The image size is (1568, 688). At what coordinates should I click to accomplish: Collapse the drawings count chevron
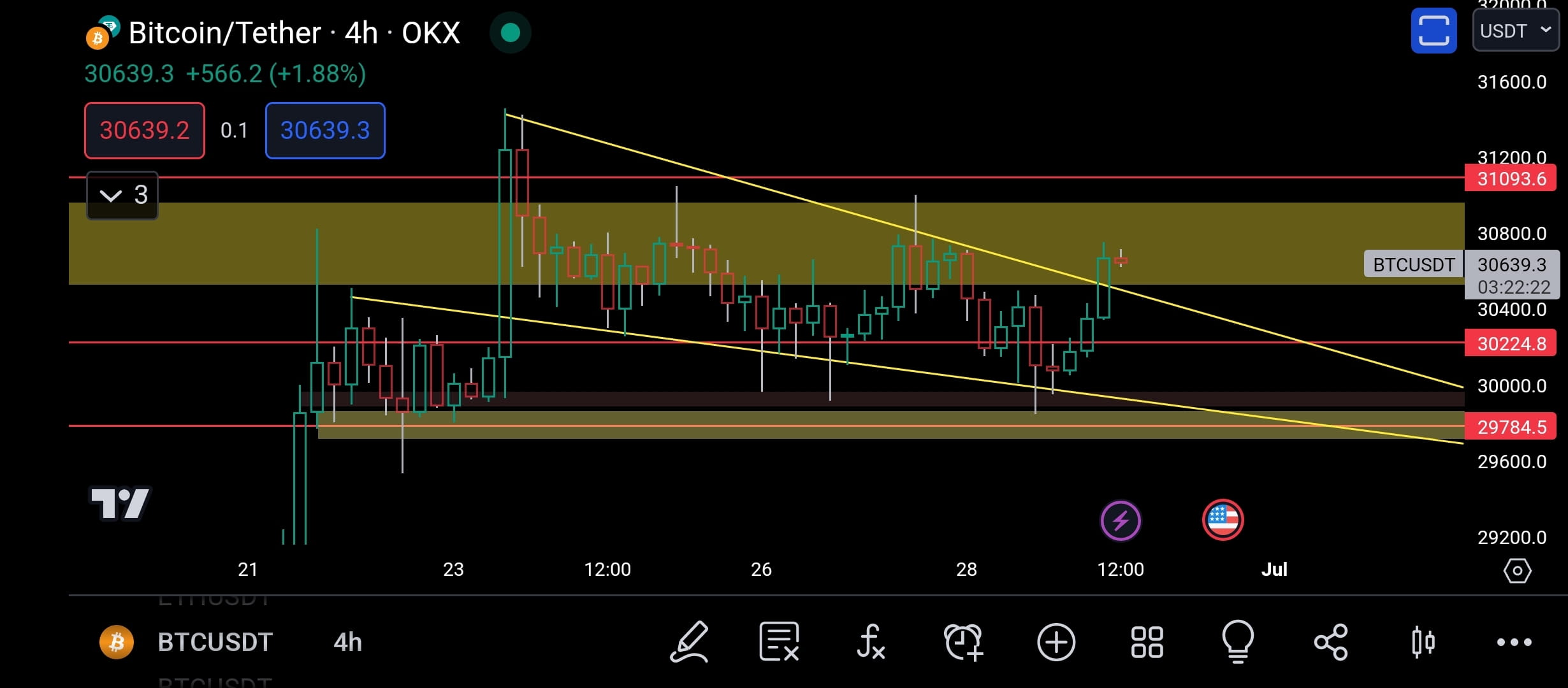[121, 195]
